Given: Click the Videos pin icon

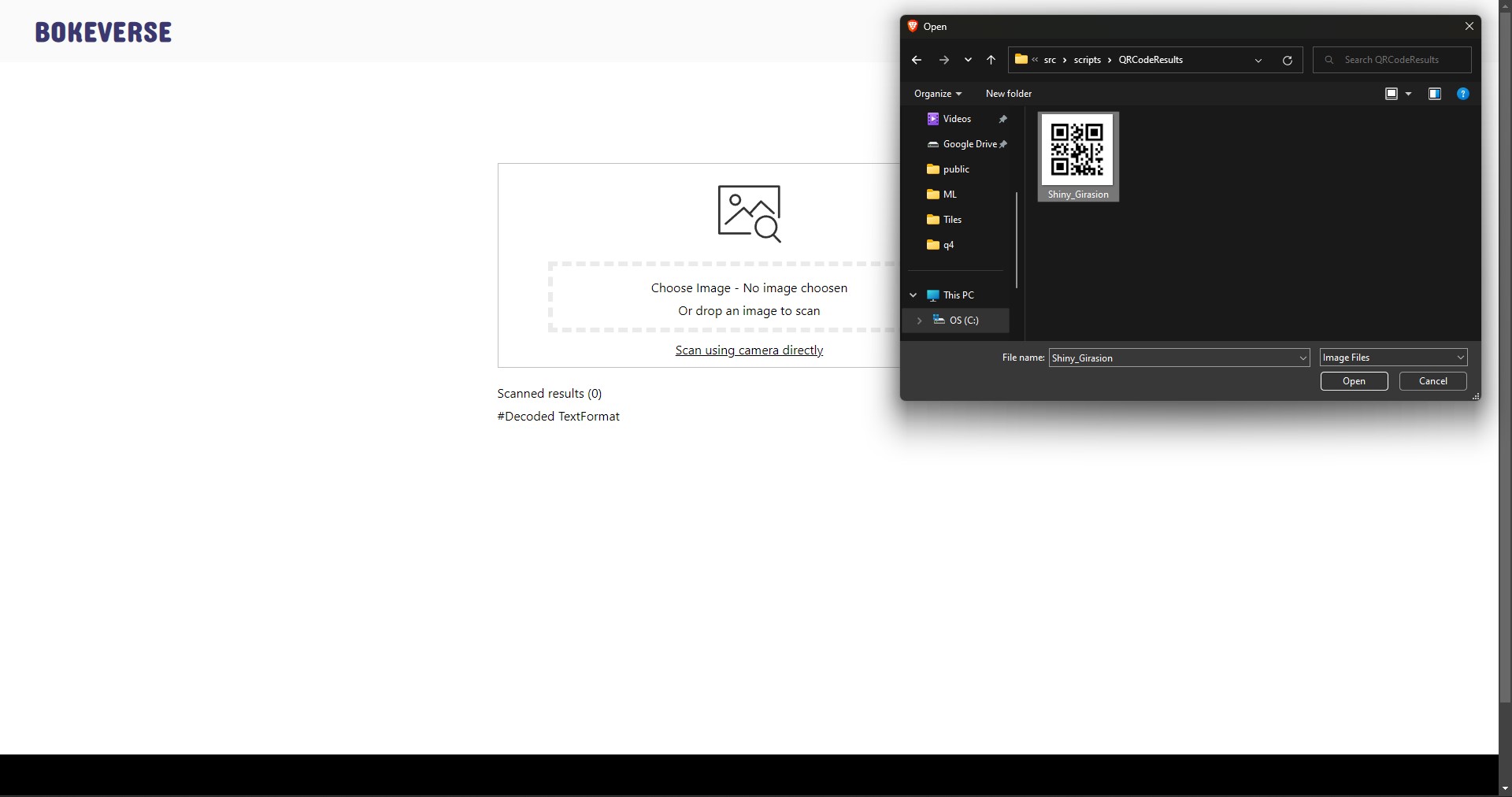Looking at the screenshot, I should 1002,119.
